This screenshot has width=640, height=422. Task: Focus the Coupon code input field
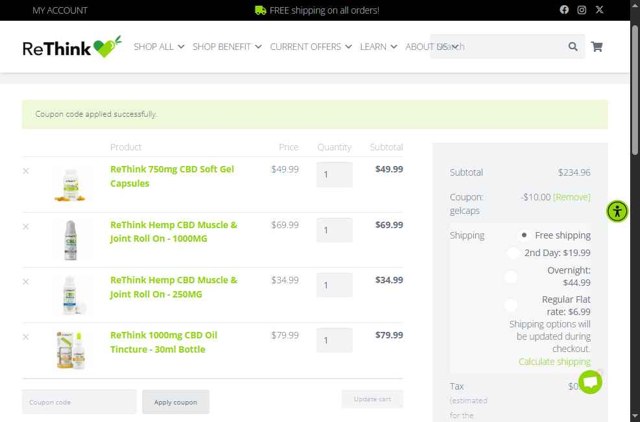(79, 402)
